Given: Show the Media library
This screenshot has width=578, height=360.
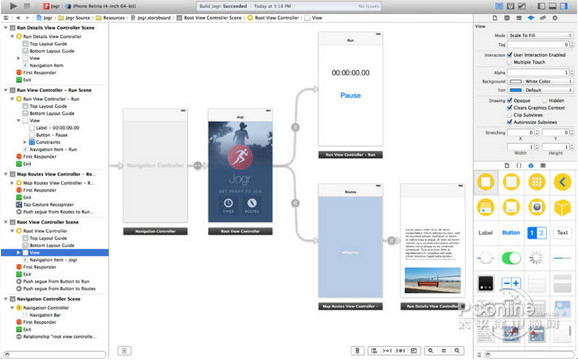Looking at the screenshot, I should (x=543, y=166).
